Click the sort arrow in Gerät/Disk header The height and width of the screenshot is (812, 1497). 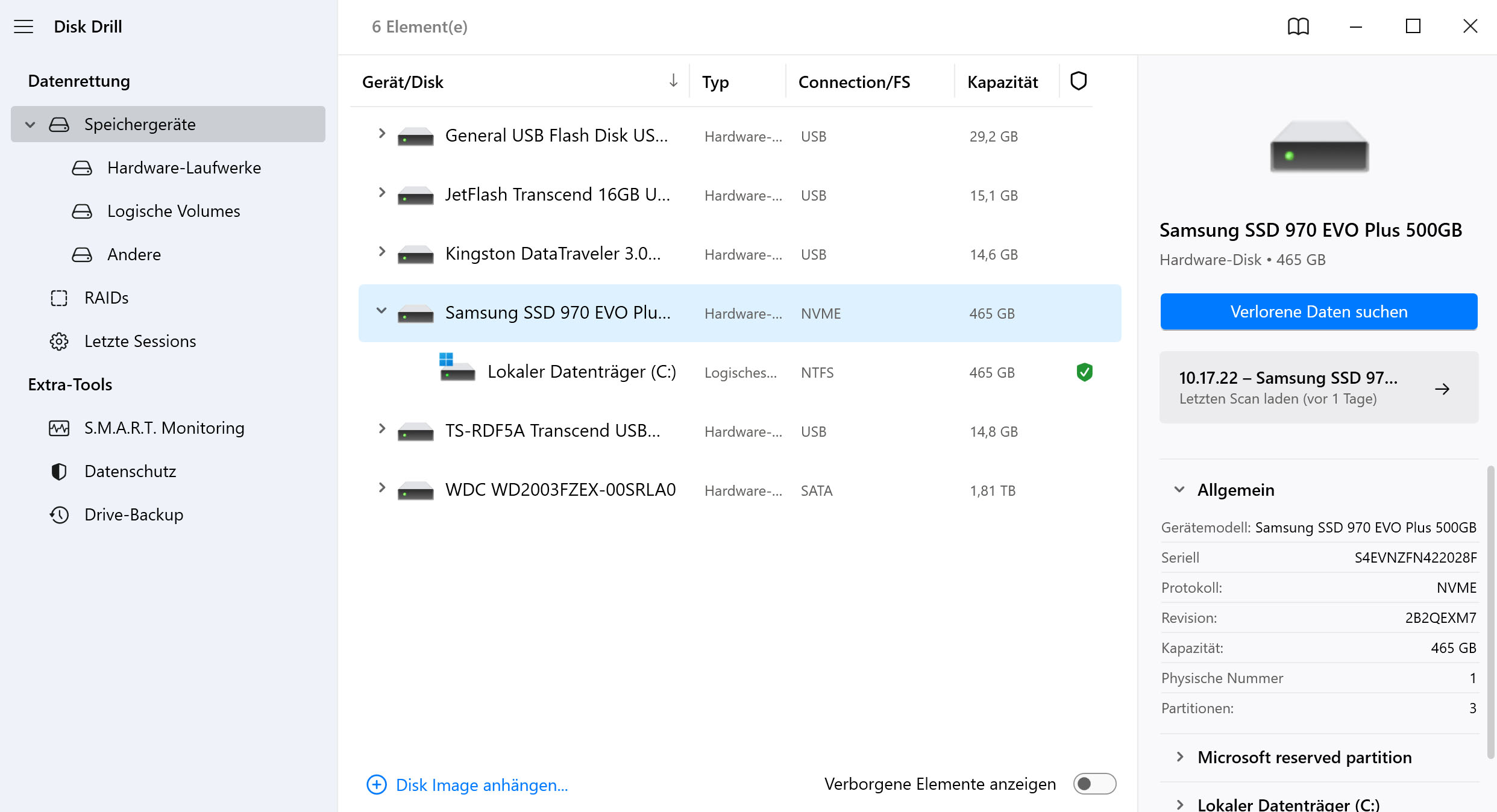point(673,80)
